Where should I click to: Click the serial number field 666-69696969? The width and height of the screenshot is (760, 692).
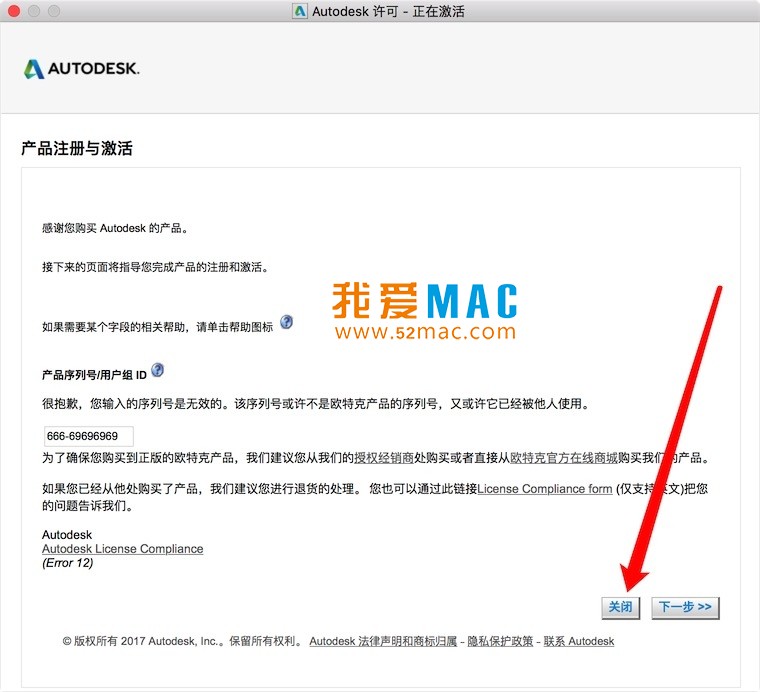(x=89, y=436)
